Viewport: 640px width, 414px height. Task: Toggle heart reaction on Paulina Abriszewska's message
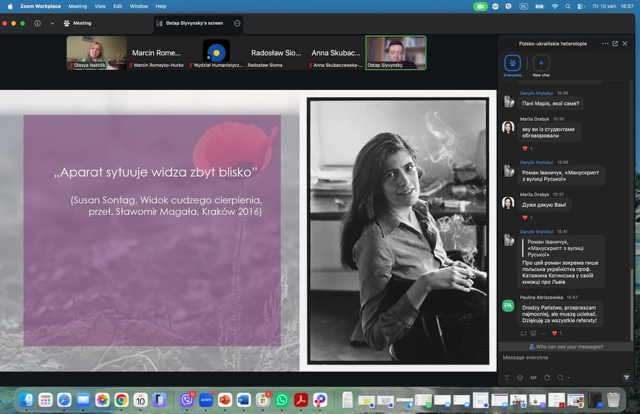(555, 333)
